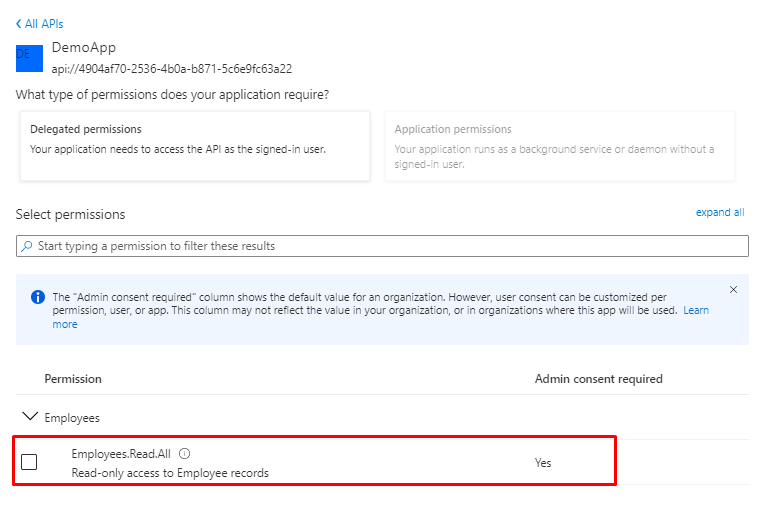This screenshot has height=505, width=757.
Task: Click the Yes admin consent value
Action: click(x=543, y=463)
